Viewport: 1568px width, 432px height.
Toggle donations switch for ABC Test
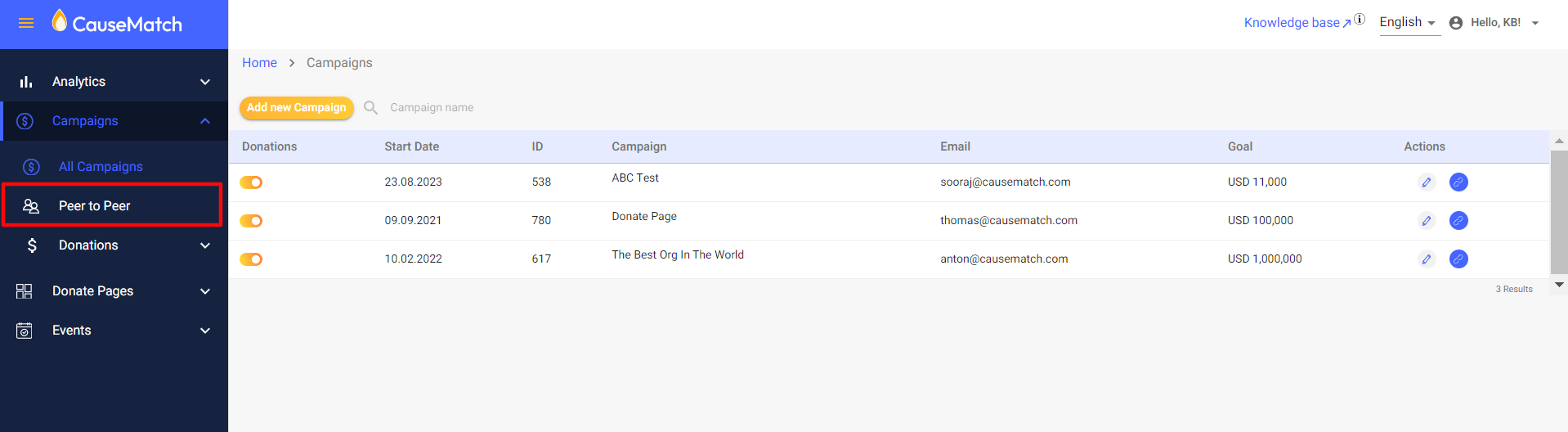(x=251, y=182)
